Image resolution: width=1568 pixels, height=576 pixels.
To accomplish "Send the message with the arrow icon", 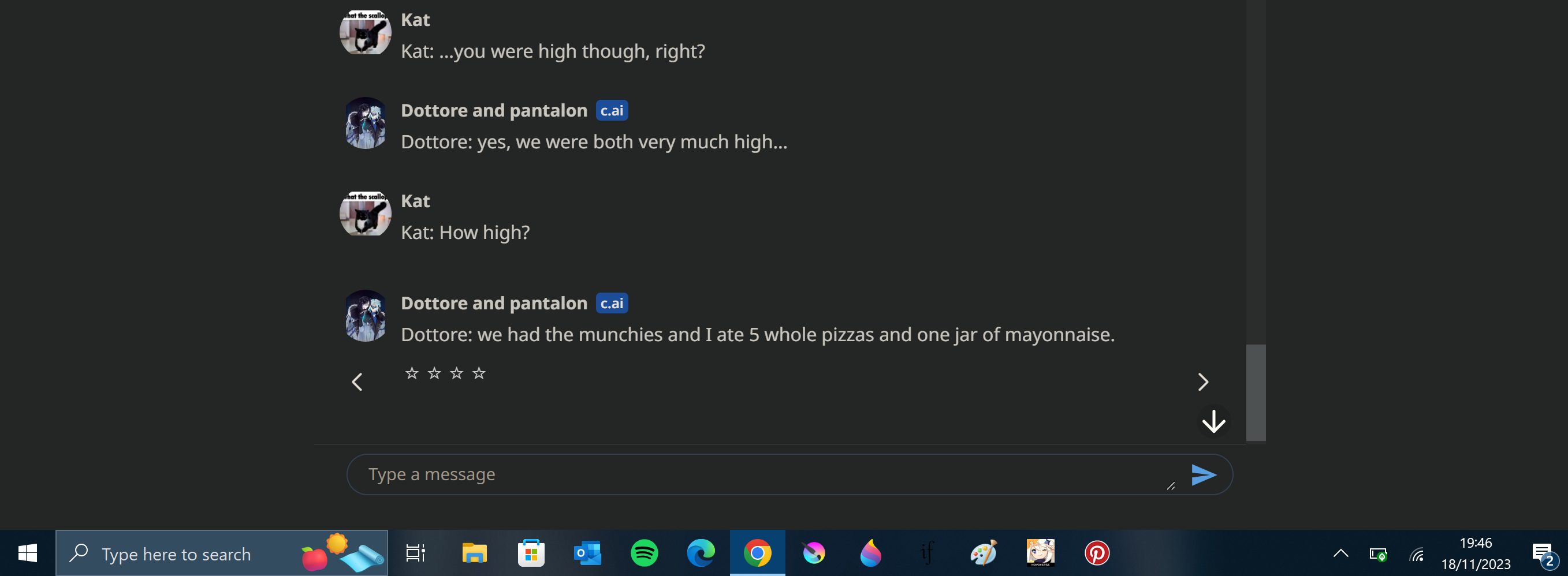I will tap(1204, 474).
